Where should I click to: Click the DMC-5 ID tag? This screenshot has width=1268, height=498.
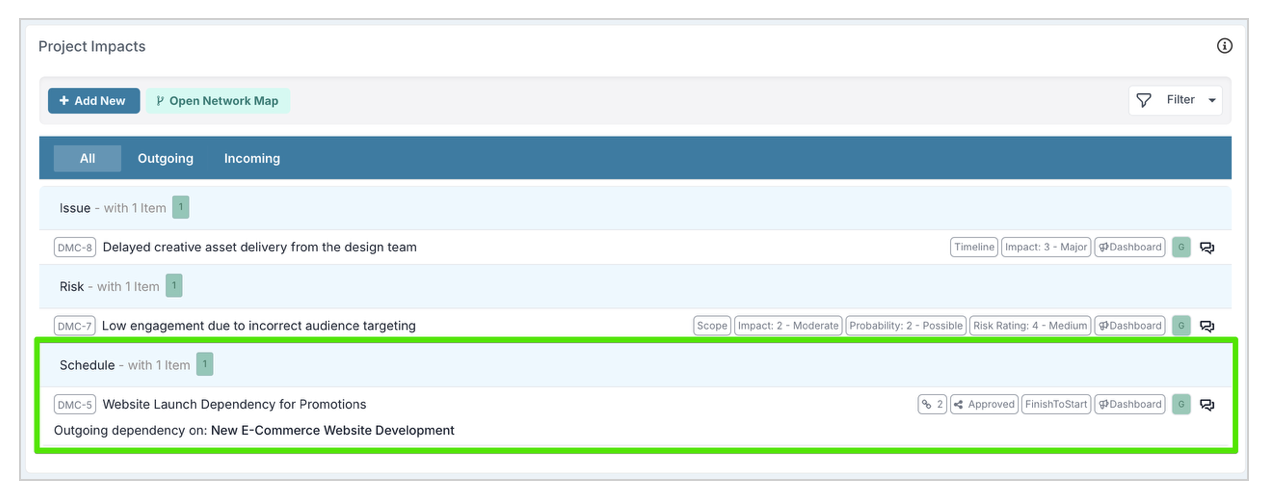(75, 404)
